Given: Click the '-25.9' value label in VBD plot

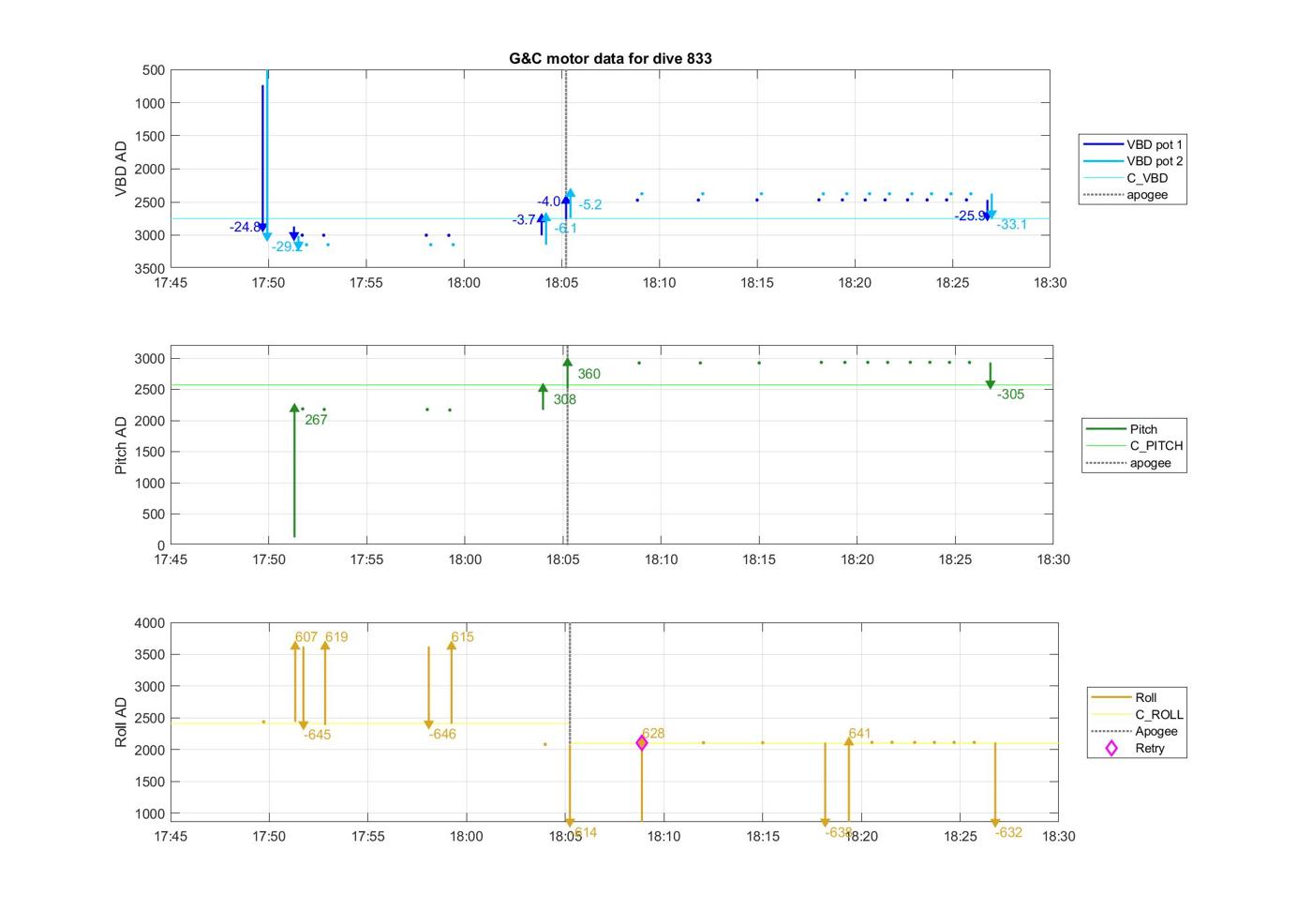Looking at the screenshot, I should [x=970, y=216].
